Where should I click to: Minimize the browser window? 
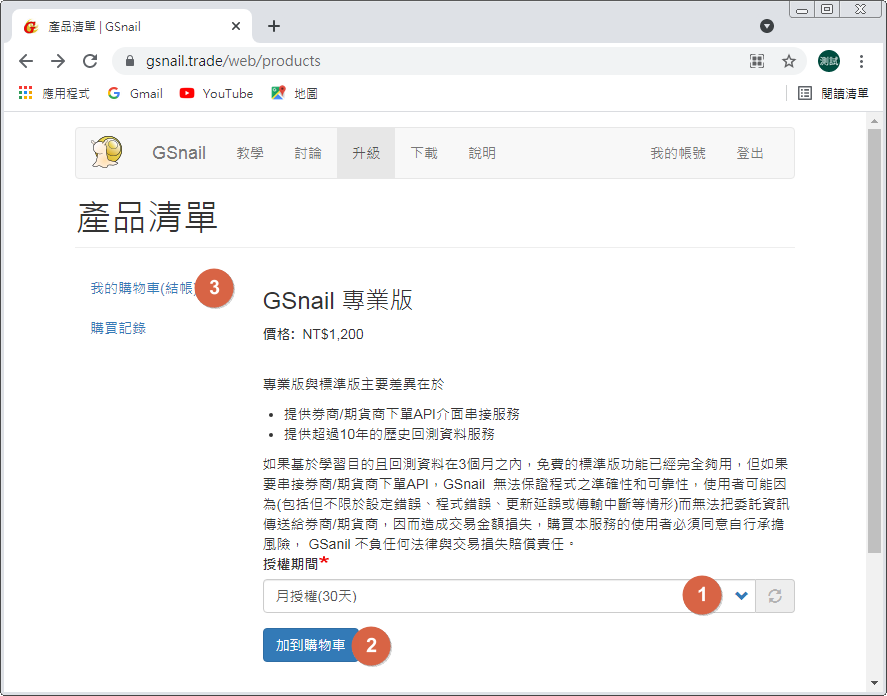click(802, 10)
